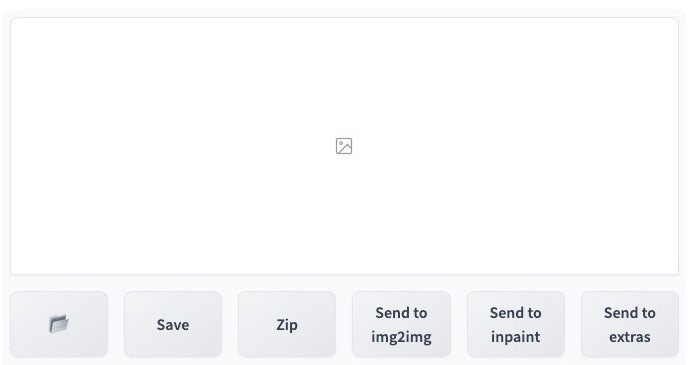Transfer output to the extras tab
This screenshot has height=365, width=692.
click(x=630, y=324)
